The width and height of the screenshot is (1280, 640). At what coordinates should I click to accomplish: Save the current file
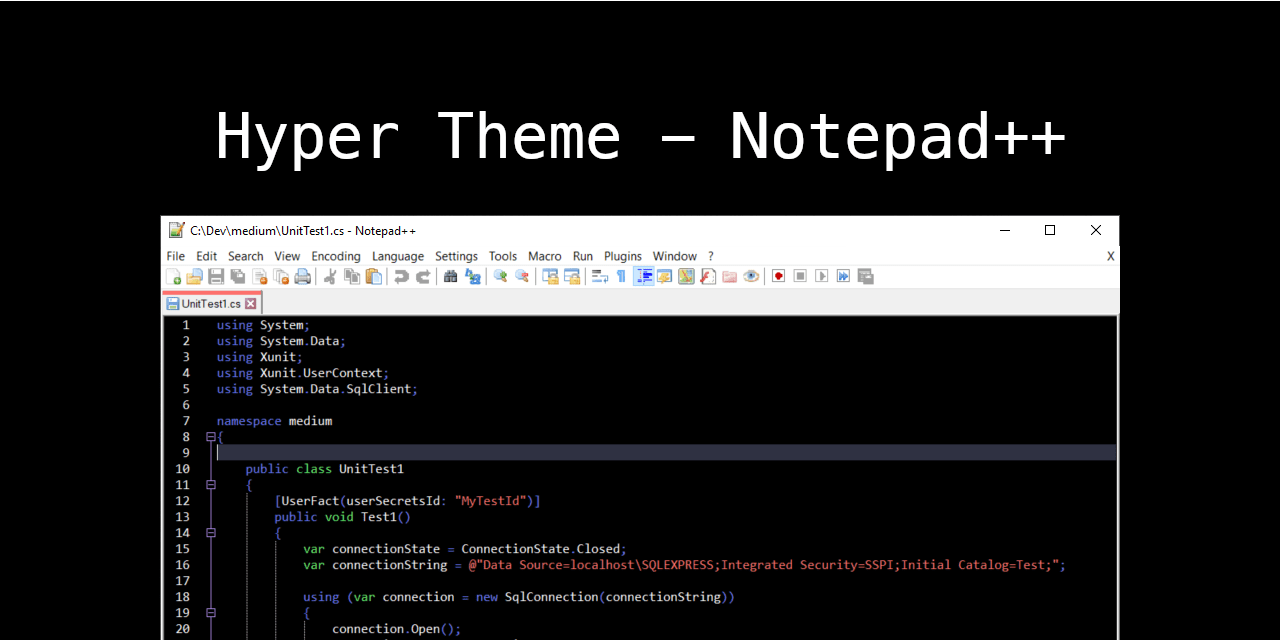pos(216,276)
